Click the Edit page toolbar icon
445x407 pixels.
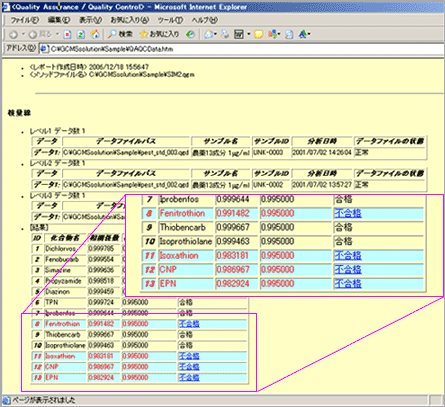point(239,34)
